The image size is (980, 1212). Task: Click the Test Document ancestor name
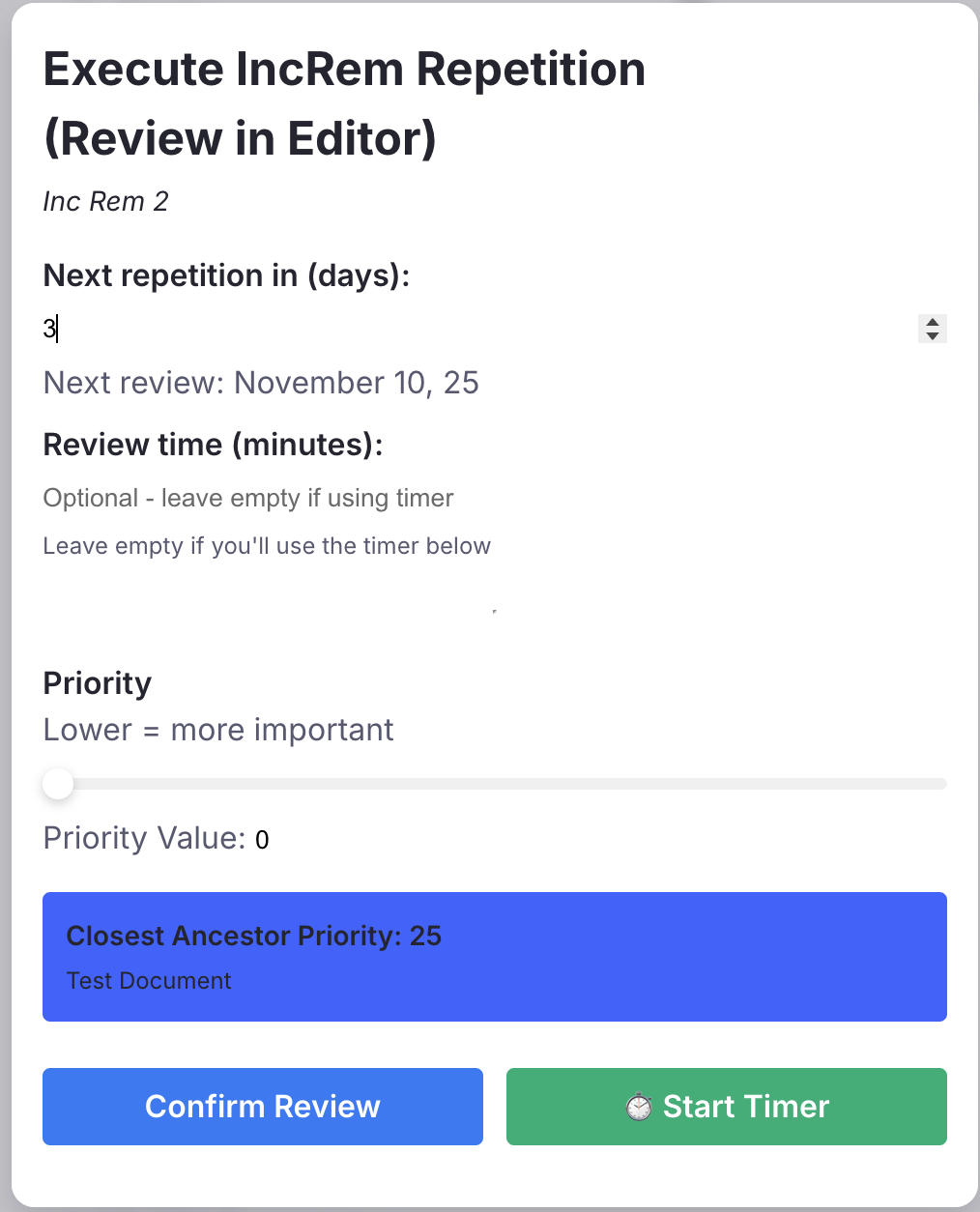pyautogui.click(x=149, y=981)
